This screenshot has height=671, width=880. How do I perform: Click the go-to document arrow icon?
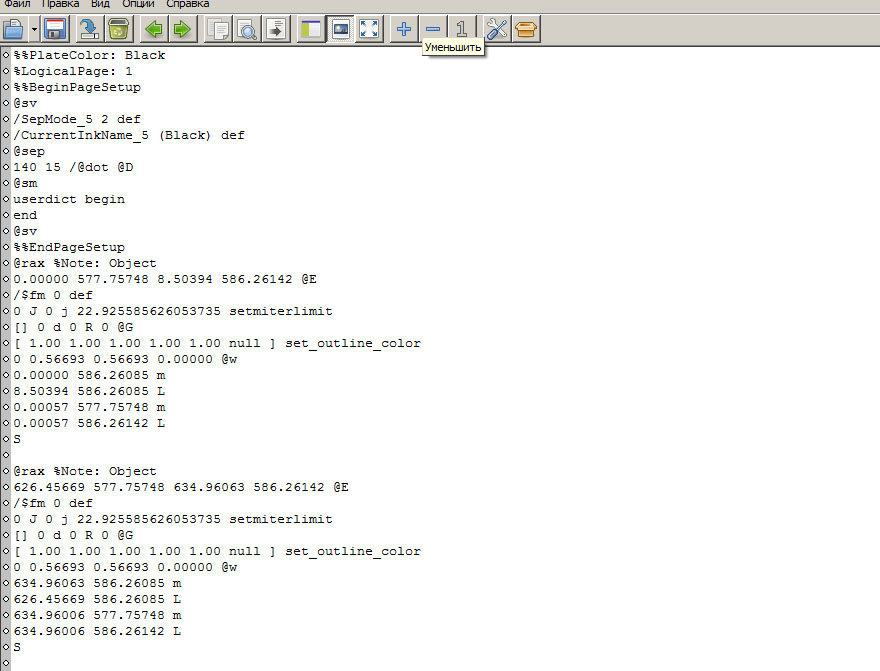point(276,29)
